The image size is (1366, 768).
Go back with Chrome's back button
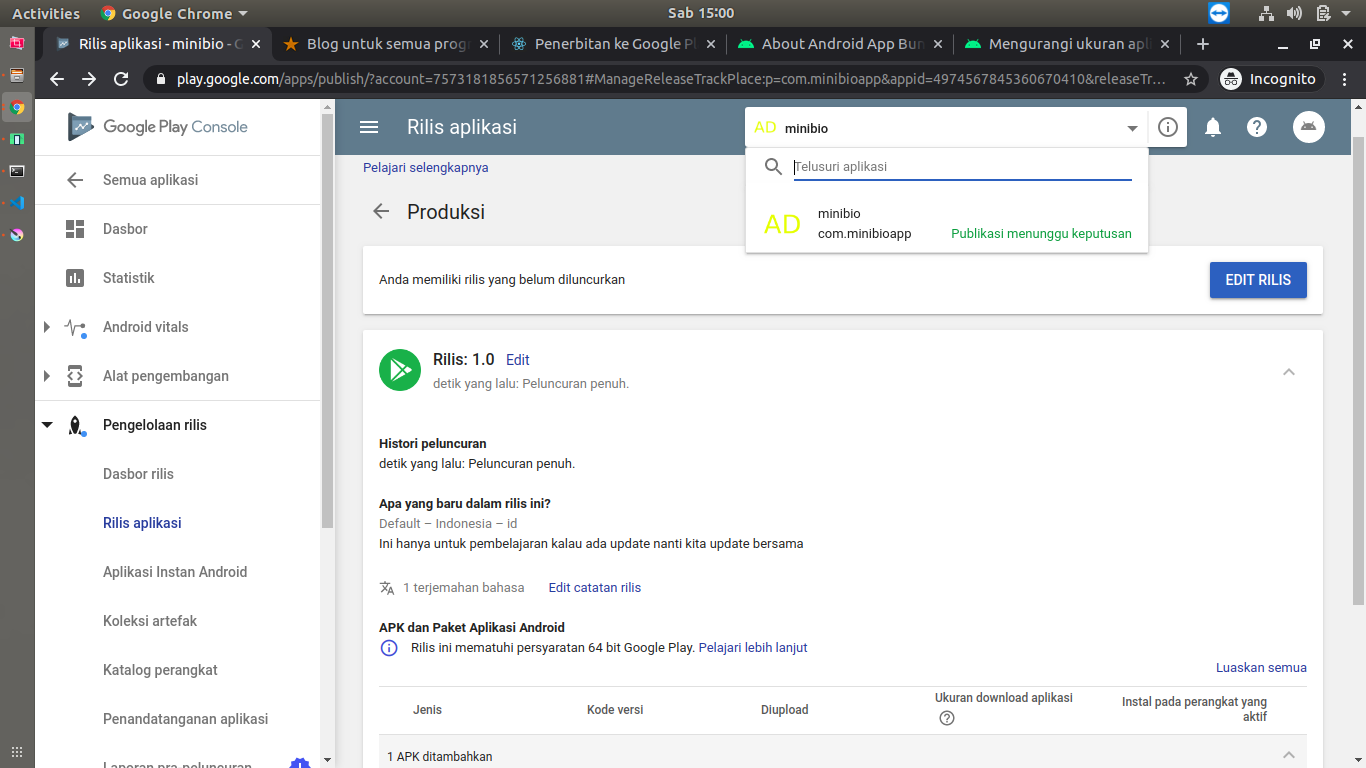point(57,79)
